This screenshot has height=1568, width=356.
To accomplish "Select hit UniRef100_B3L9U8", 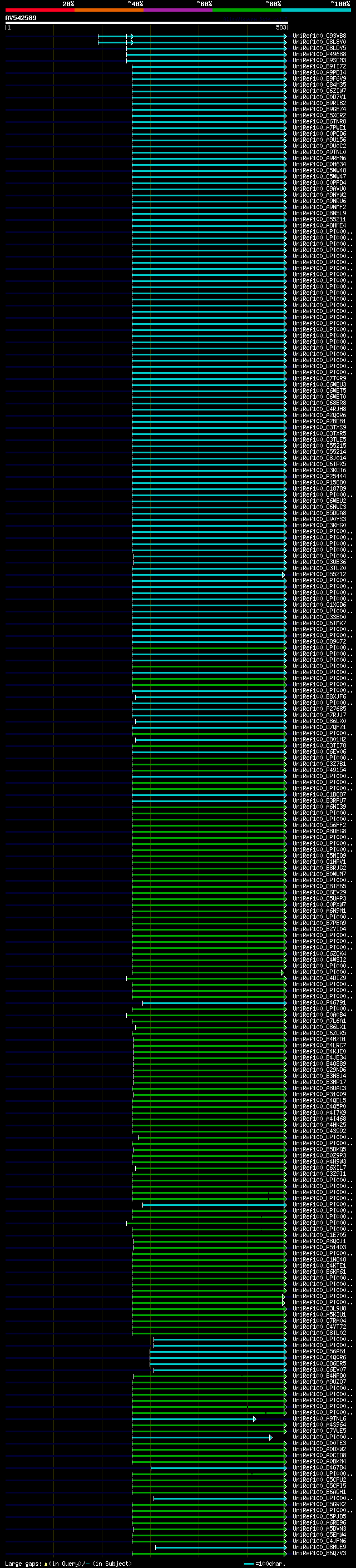I will pos(319,1308).
